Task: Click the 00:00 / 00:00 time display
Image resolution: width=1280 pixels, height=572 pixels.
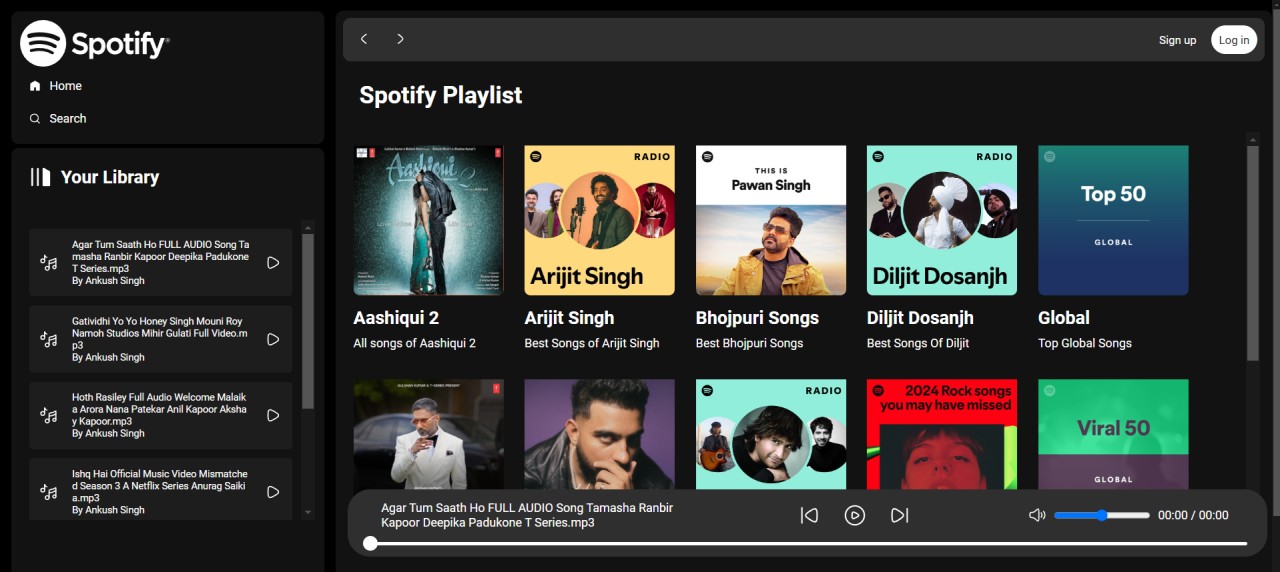Action: (1193, 515)
